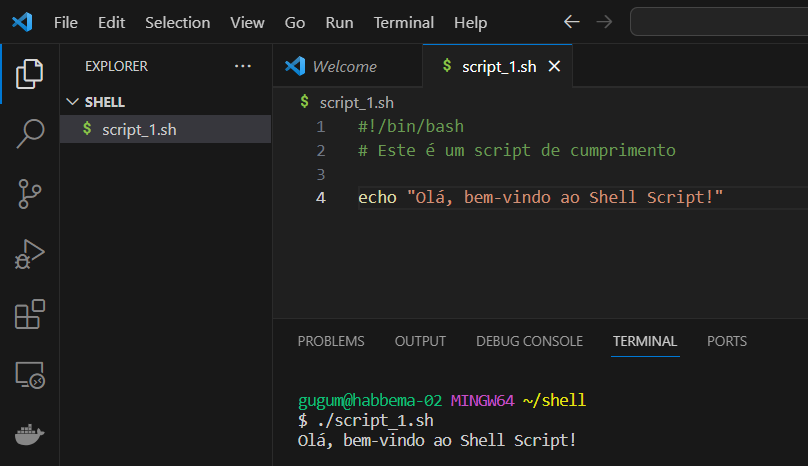Viewport: 808px width, 466px height.
Task: Close the script_1.sh editor tab
Action: pos(554,66)
